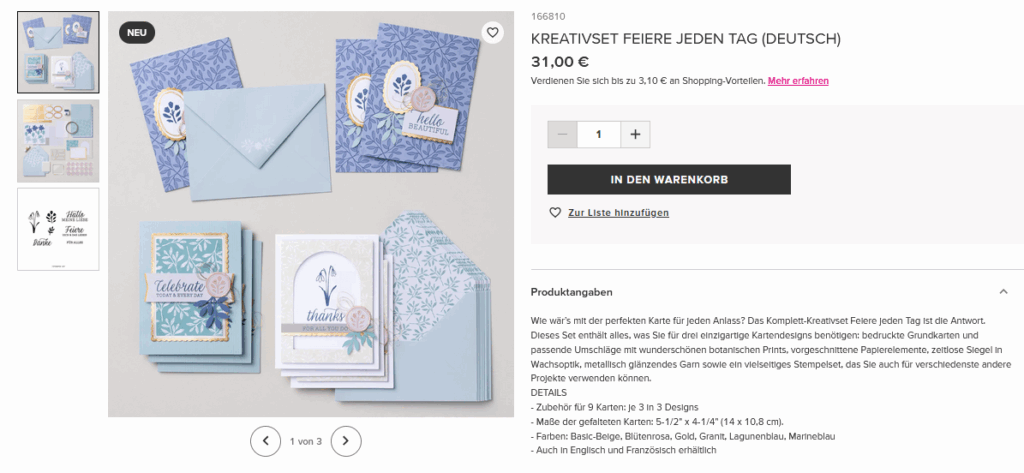
Task: Select the third stamp set thumbnail
Action: click(x=58, y=229)
